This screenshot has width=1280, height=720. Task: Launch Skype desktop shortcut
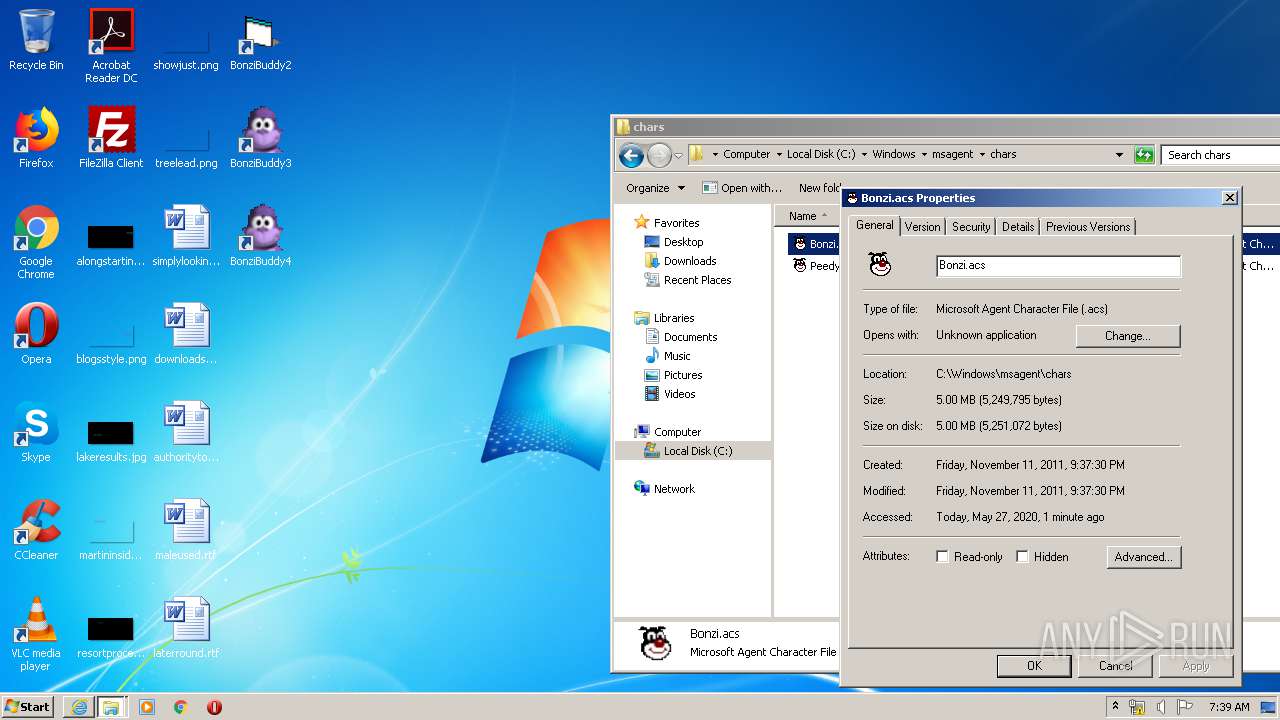click(36, 432)
